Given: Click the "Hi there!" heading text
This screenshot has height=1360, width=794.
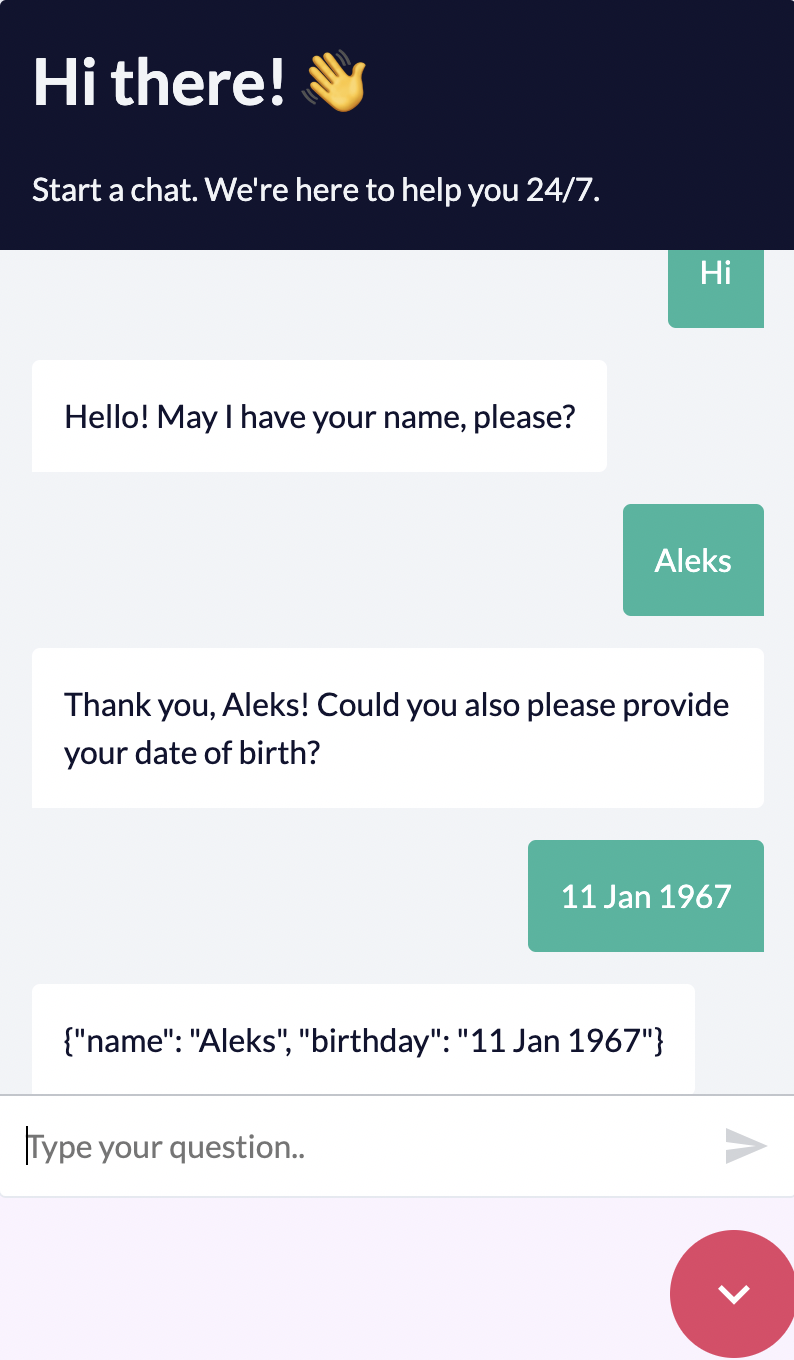Looking at the screenshot, I should (x=160, y=83).
